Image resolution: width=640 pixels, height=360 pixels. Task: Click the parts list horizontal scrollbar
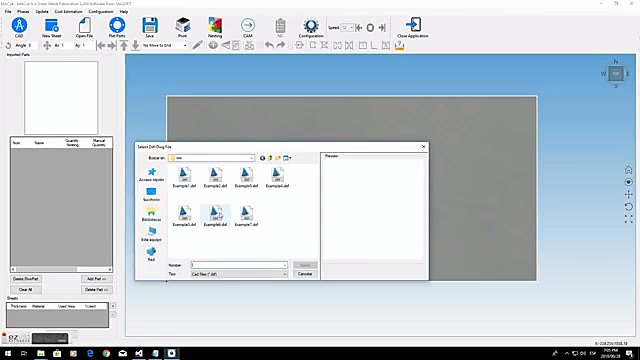point(61,269)
